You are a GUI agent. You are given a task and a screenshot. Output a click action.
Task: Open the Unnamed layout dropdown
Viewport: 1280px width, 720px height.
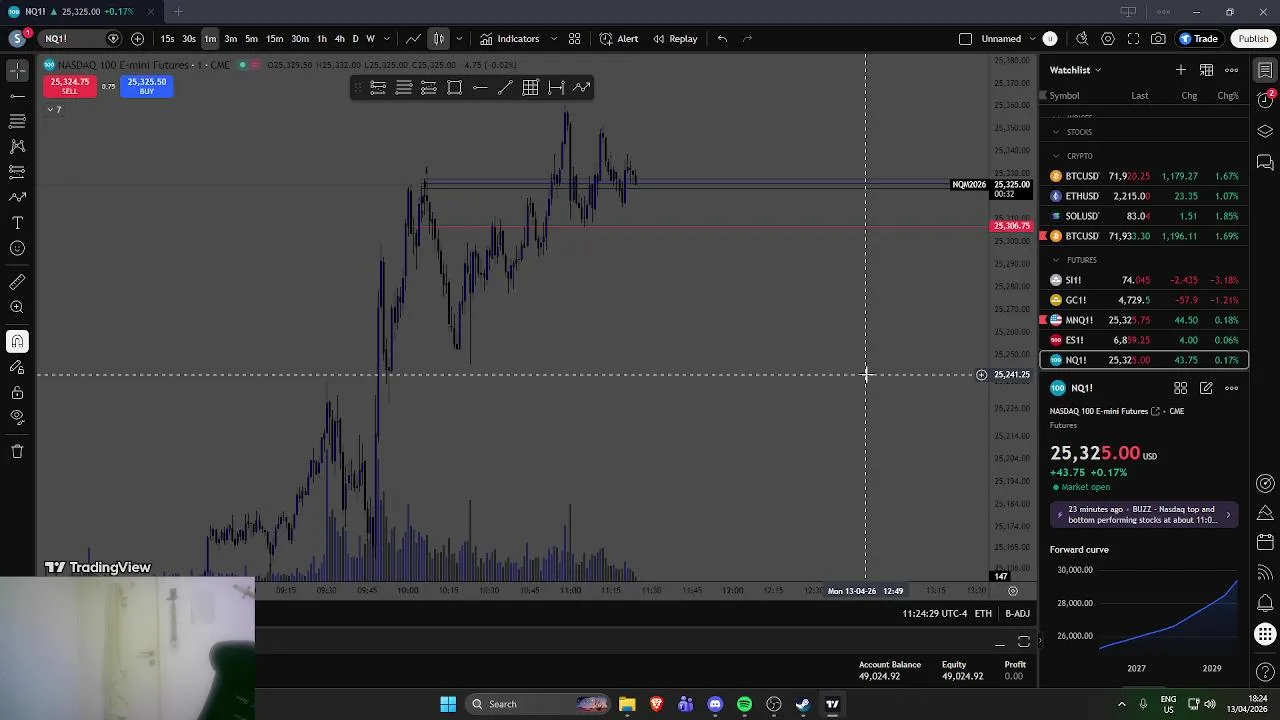point(1008,39)
